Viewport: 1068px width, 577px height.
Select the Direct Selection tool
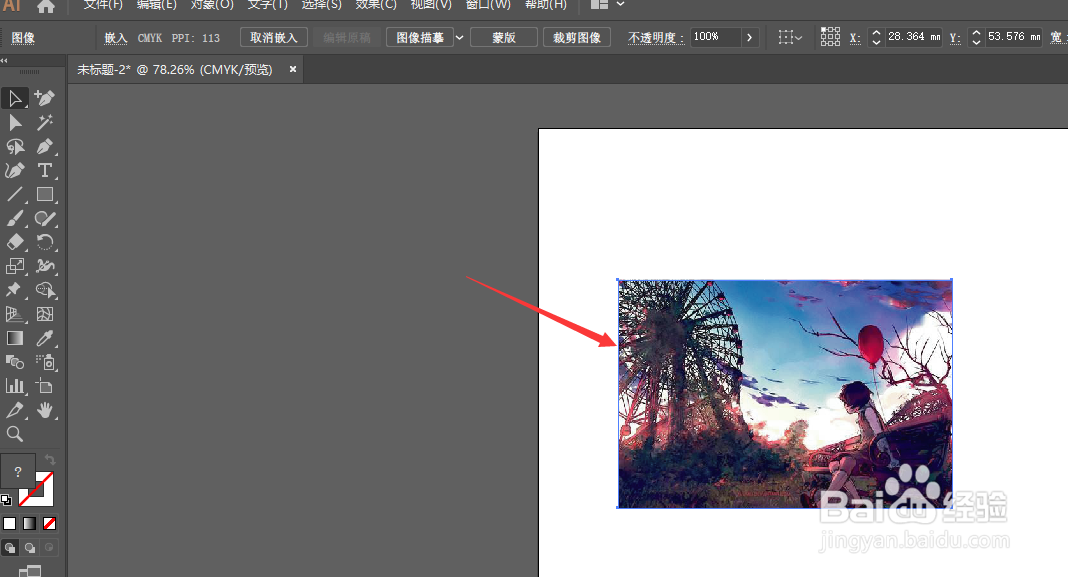pos(15,123)
